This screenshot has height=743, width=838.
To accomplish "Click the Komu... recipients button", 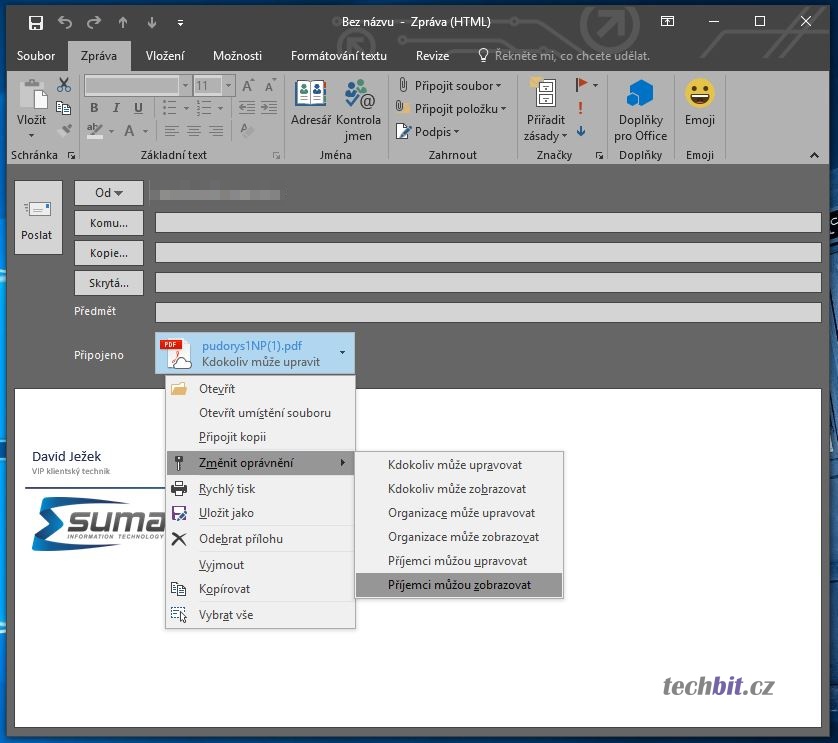I will pos(108,223).
